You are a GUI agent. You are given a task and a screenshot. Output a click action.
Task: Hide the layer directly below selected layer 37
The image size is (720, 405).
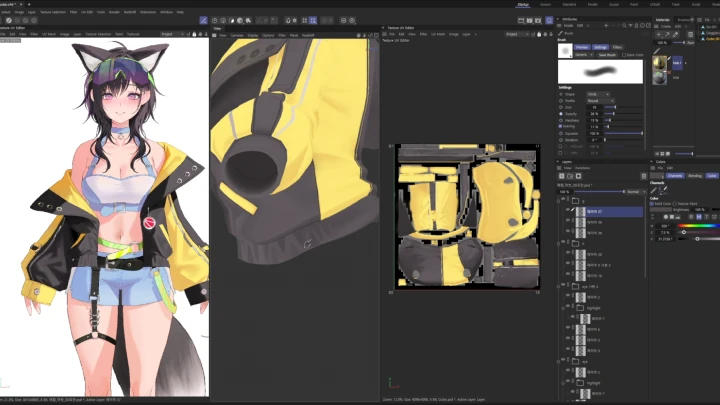click(x=568, y=220)
